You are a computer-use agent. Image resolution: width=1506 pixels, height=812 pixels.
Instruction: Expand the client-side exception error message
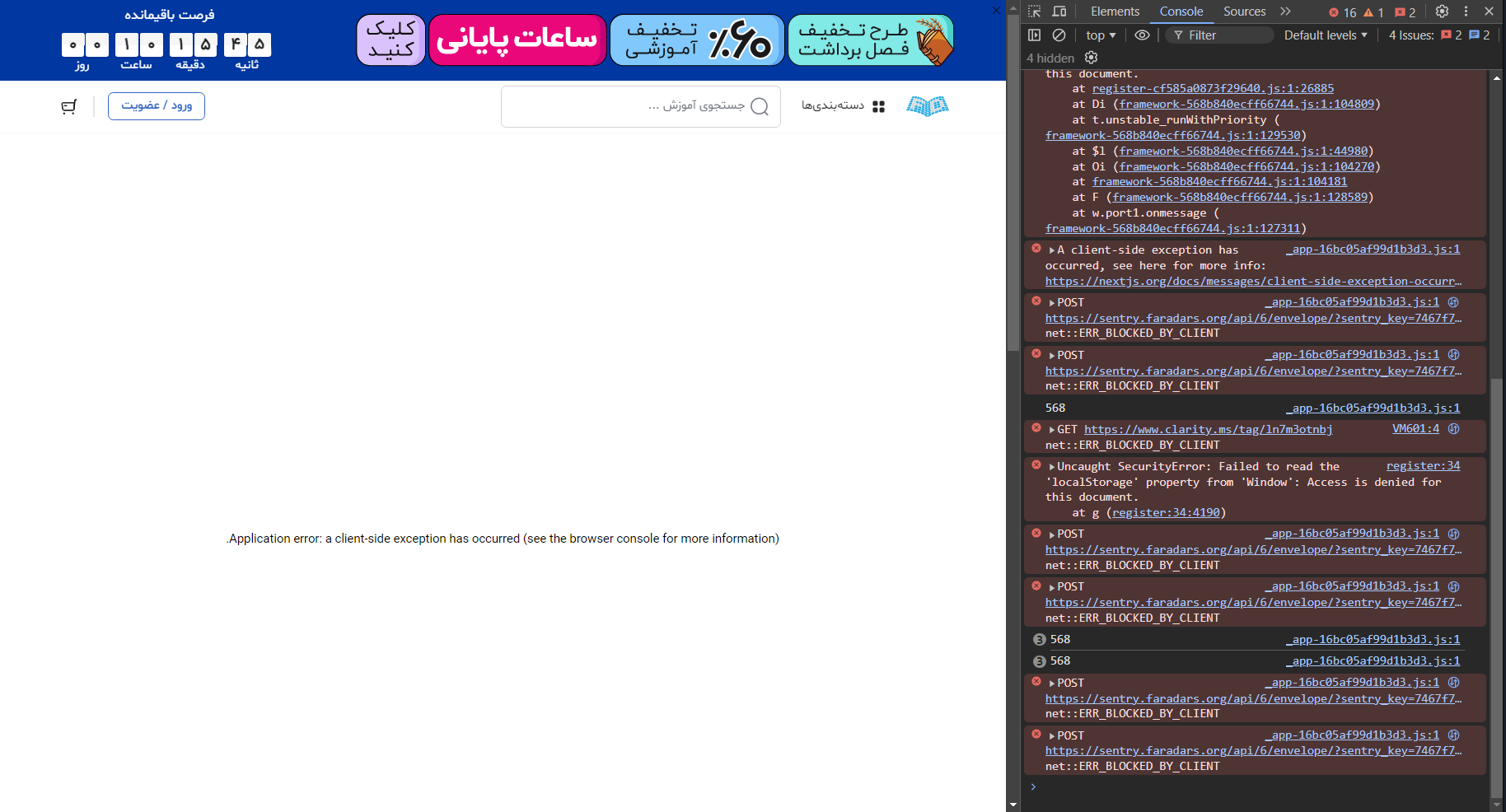click(1052, 250)
